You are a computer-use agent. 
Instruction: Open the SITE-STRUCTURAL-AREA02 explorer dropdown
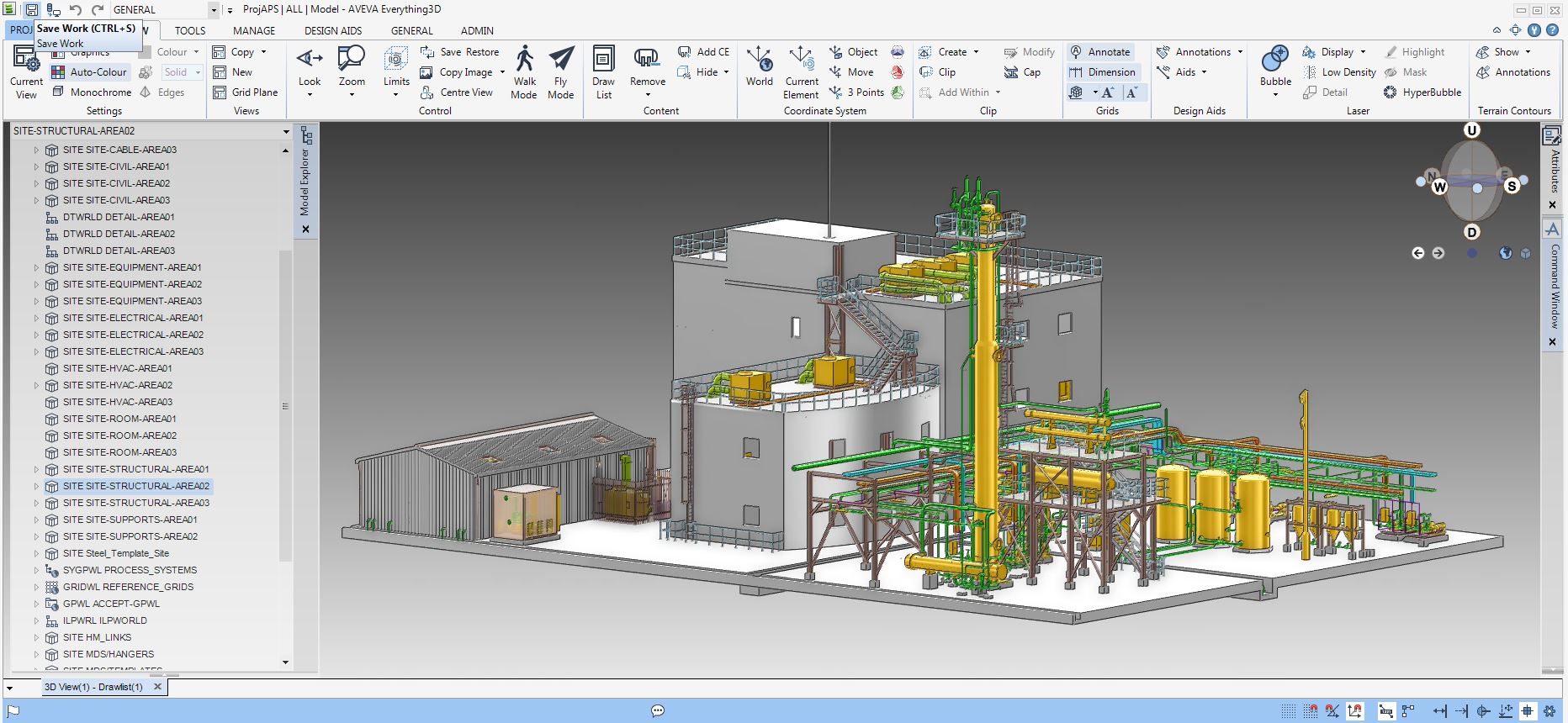[286, 131]
